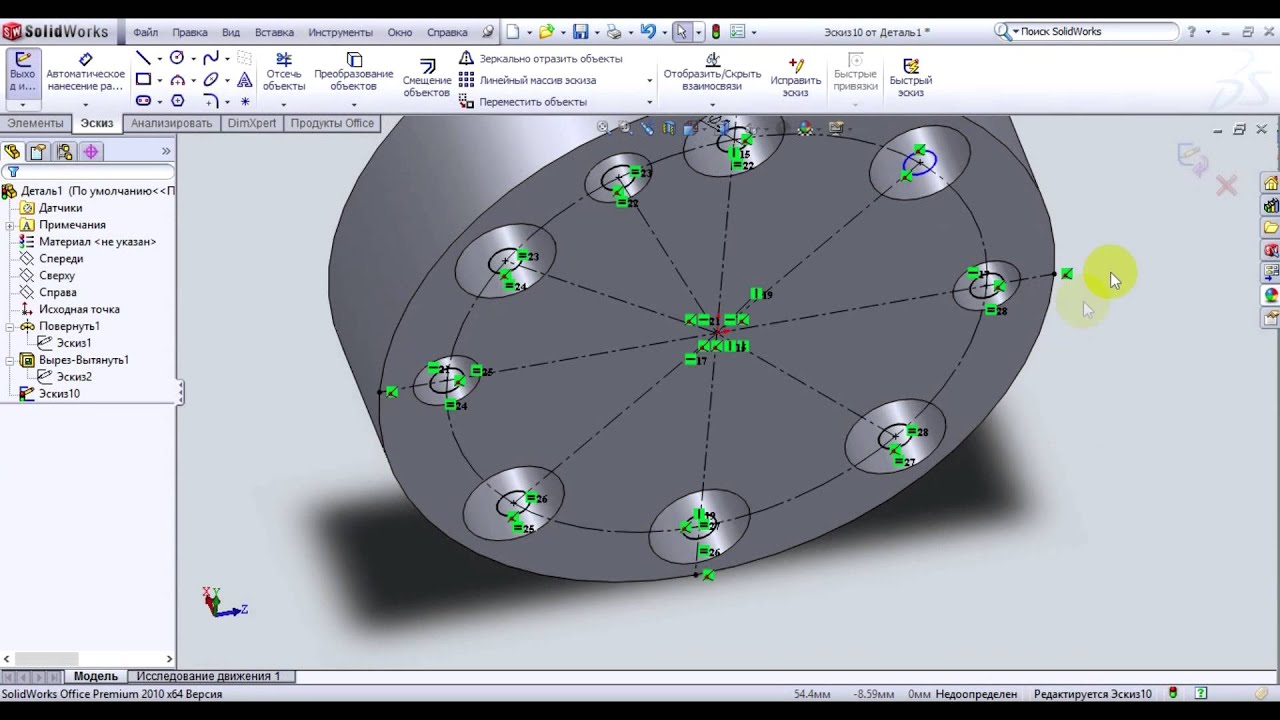Switch to the DimXpert tab
Viewport: 1280px width, 720px height.
(252, 123)
